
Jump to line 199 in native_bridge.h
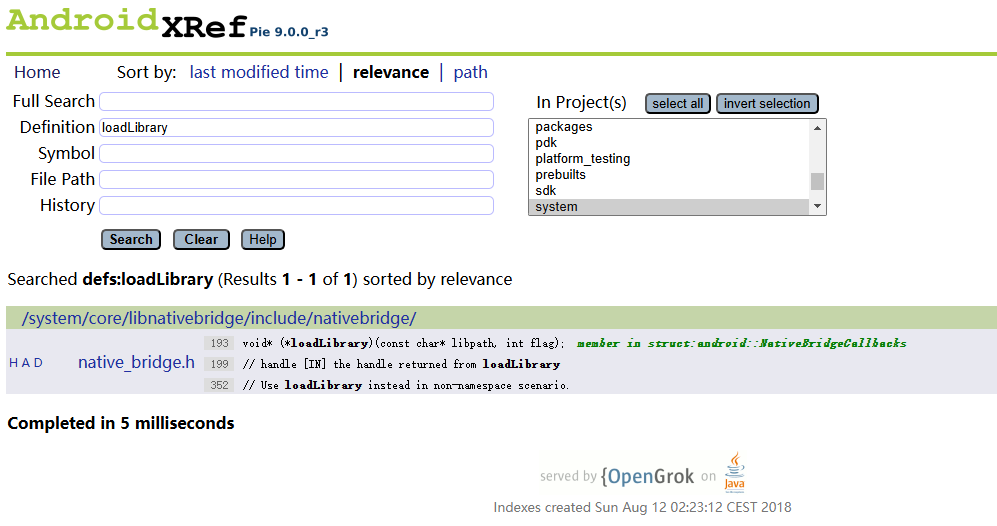tap(219, 364)
